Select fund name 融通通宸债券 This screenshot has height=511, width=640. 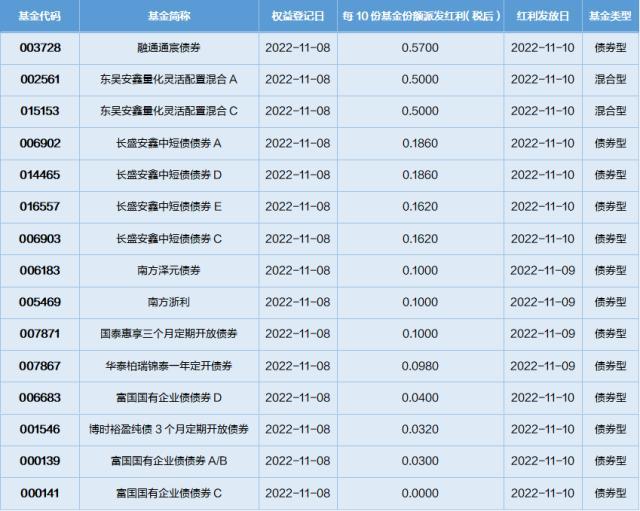(x=169, y=48)
